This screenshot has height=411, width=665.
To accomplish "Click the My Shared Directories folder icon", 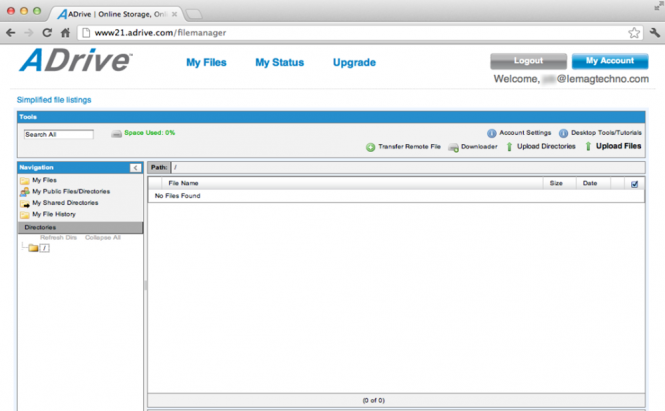I will (25, 204).
